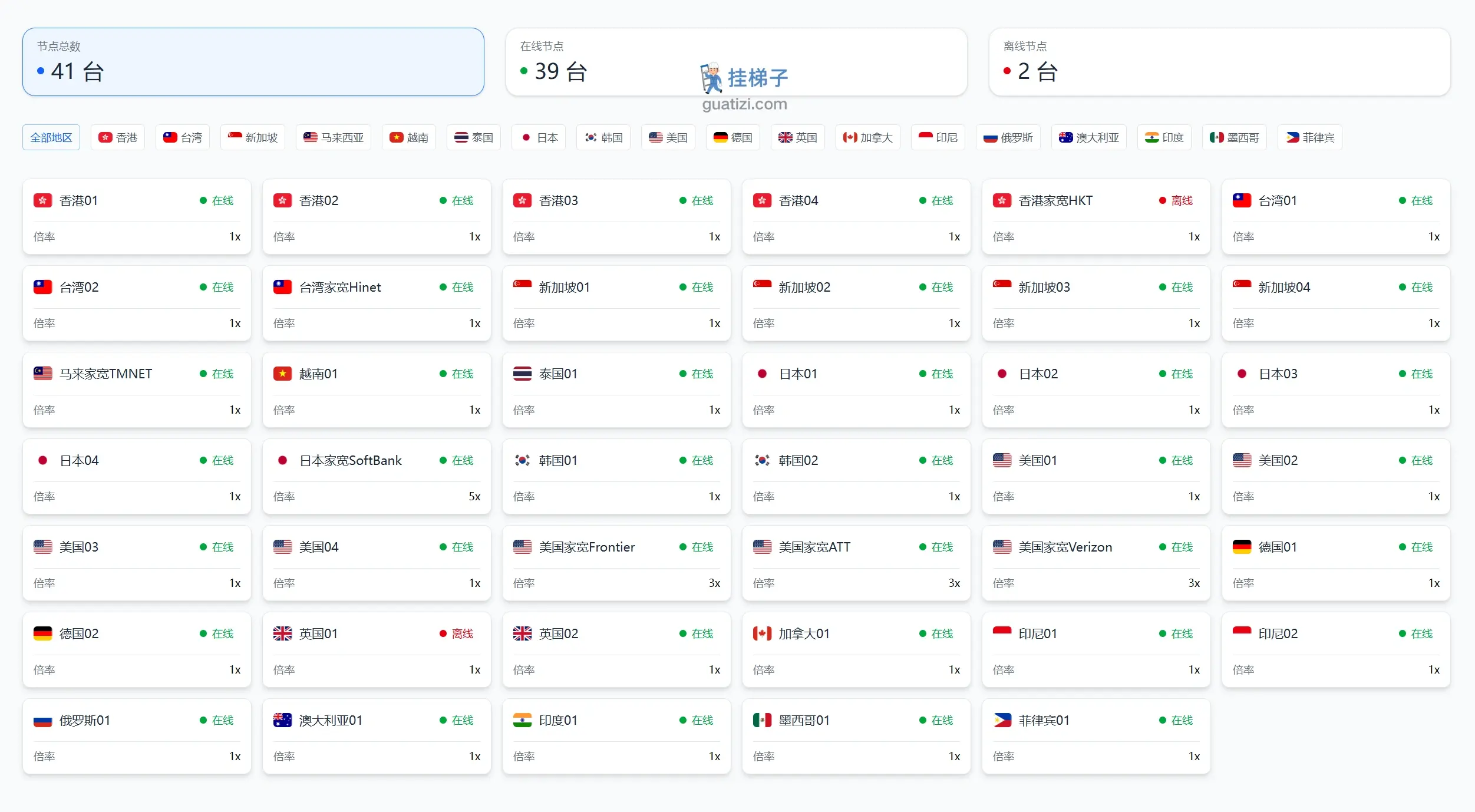Filter nodes by 日本 region

tap(539, 138)
